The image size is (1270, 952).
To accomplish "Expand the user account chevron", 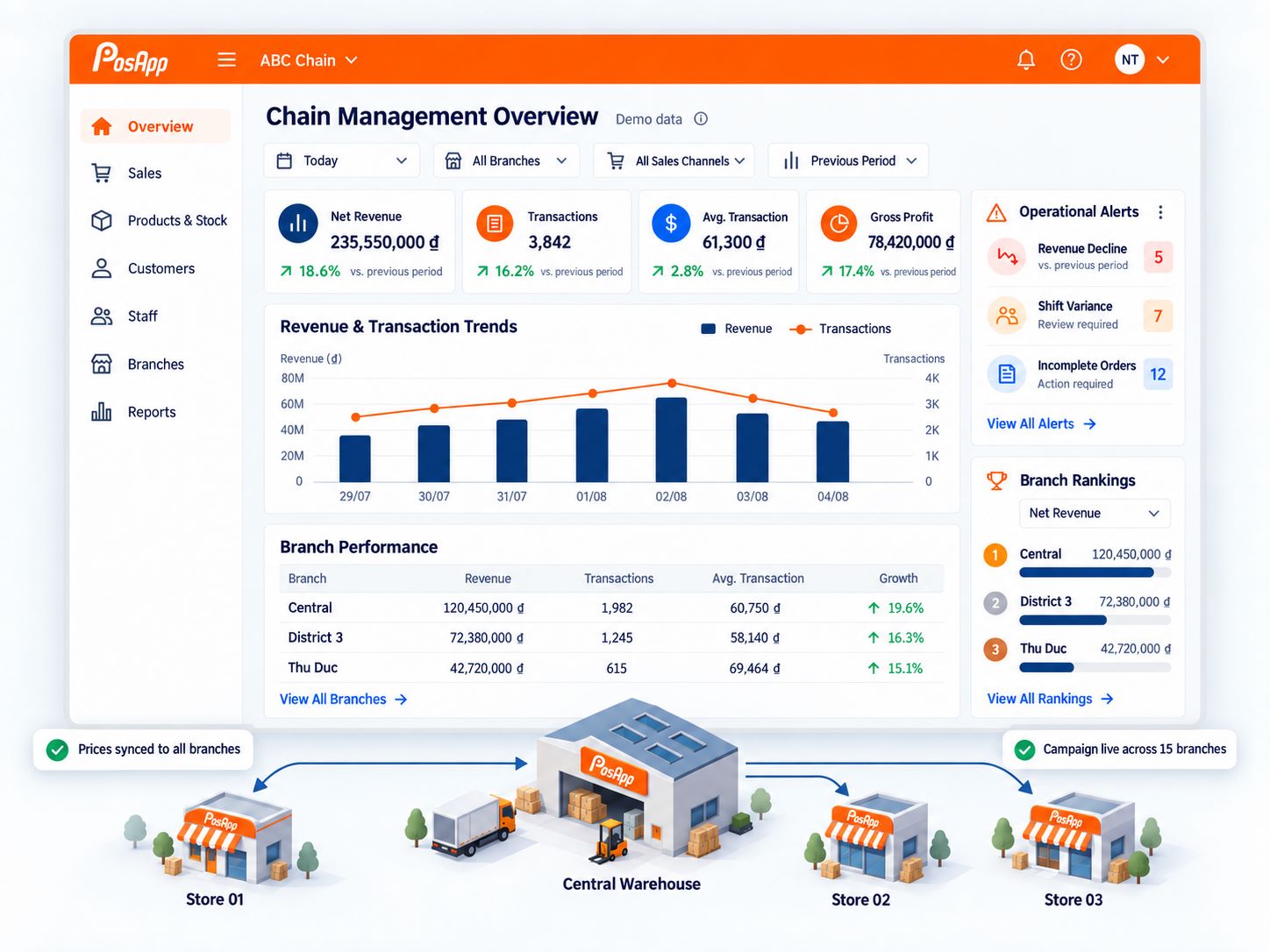I will click(x=1163, y=60).
